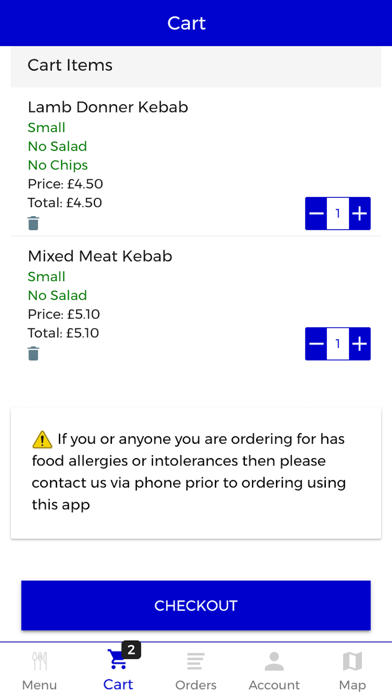Remove Mixed Meat Kebab via trash icon
The image size is (392, 696).
click(33, 354)
